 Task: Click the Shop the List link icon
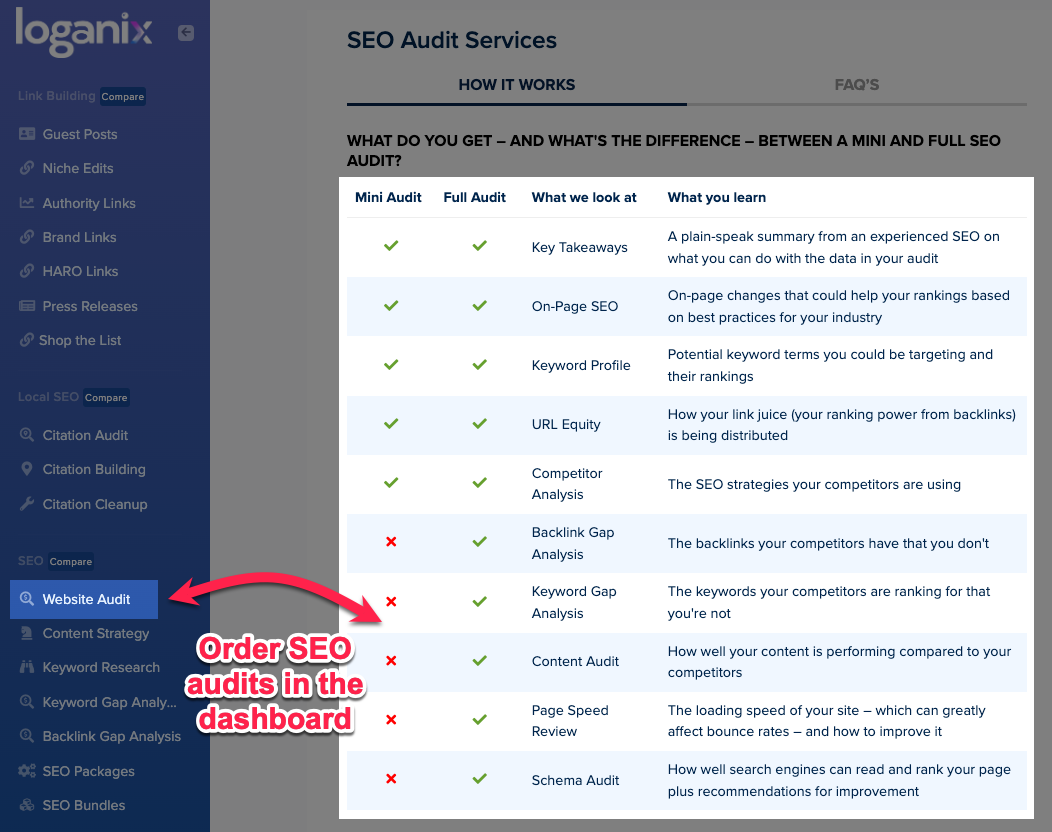point(27,340)
